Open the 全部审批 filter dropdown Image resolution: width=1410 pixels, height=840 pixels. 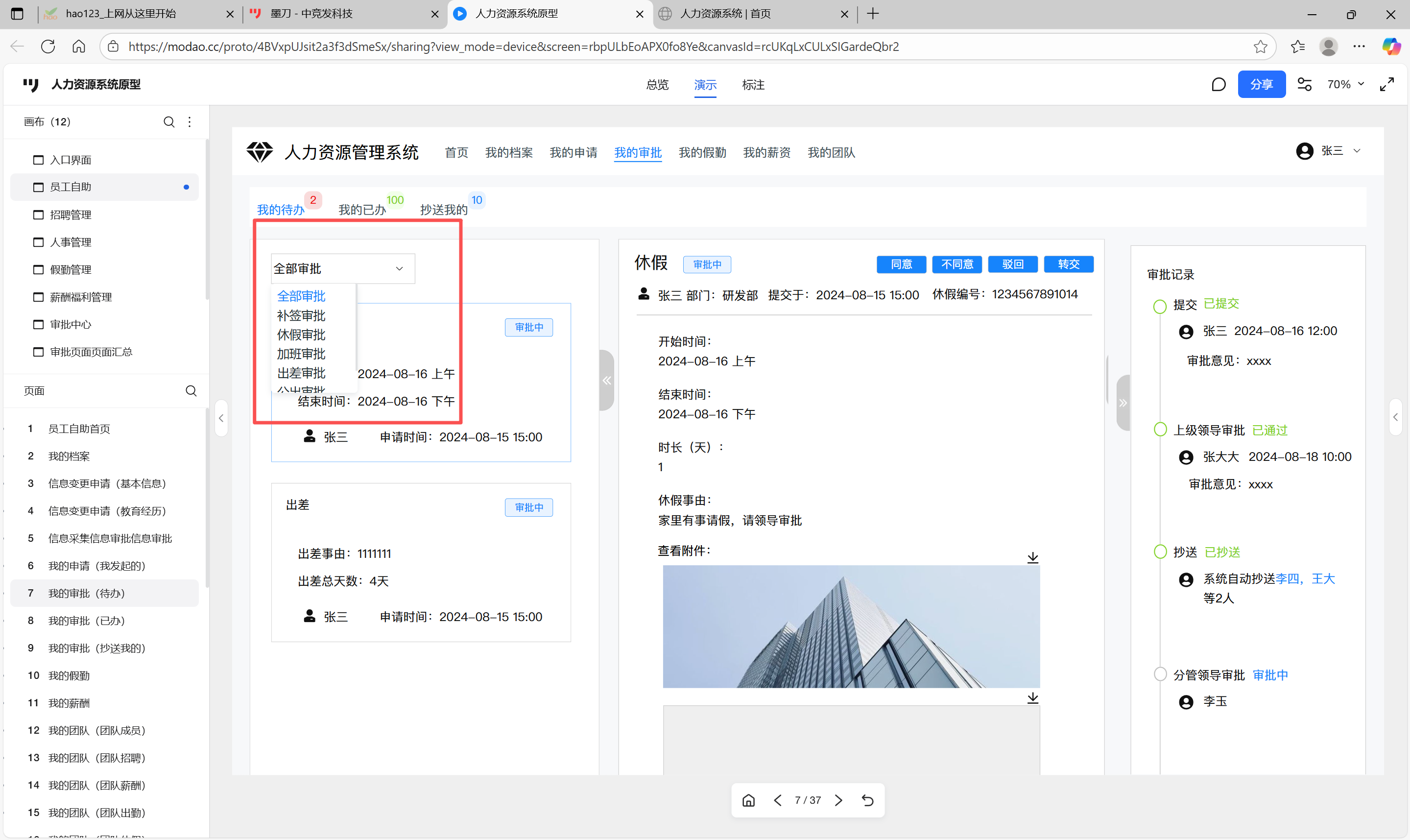pos(342,268)
